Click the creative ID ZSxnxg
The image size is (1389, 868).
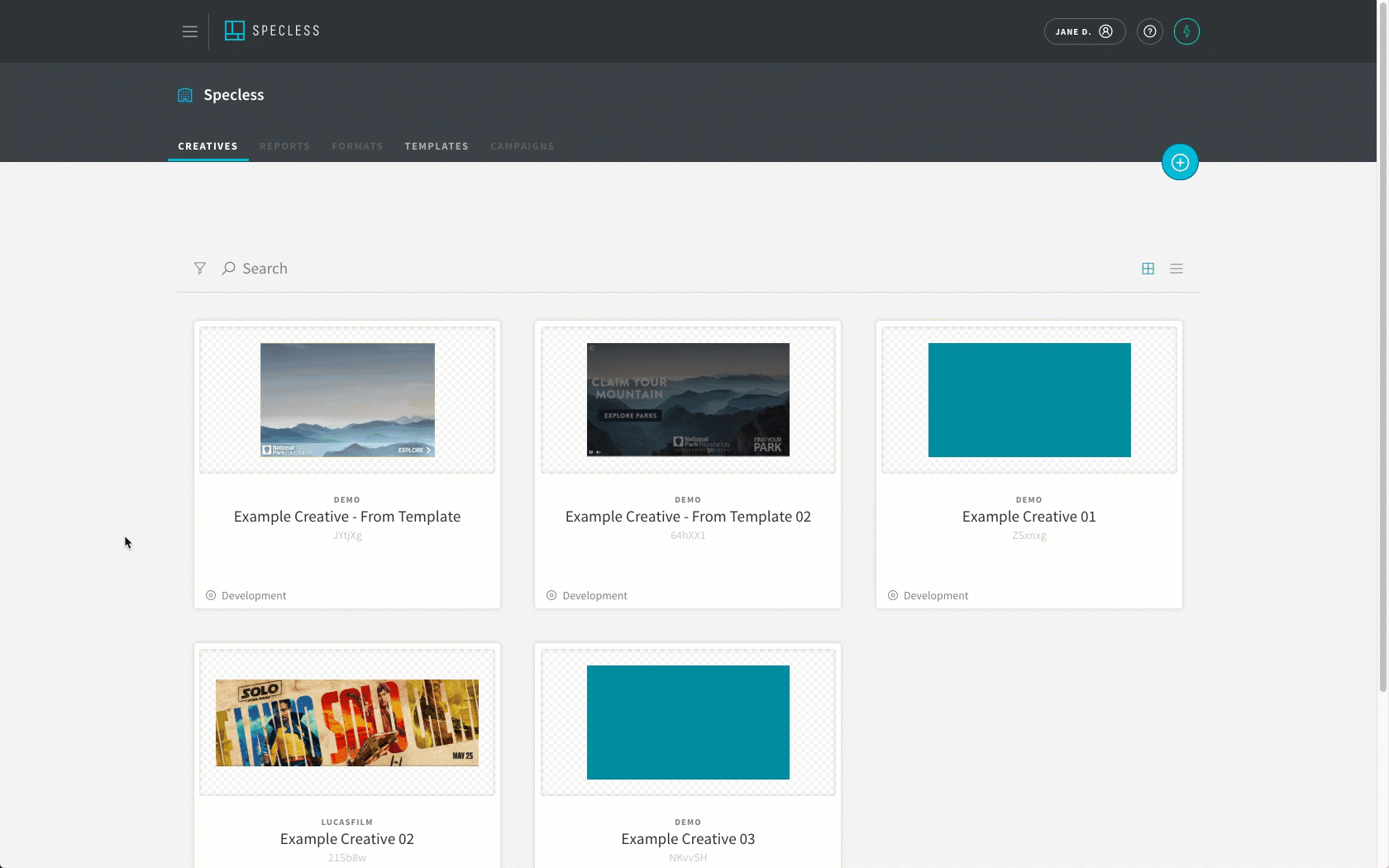click(x=1029, y=536)
